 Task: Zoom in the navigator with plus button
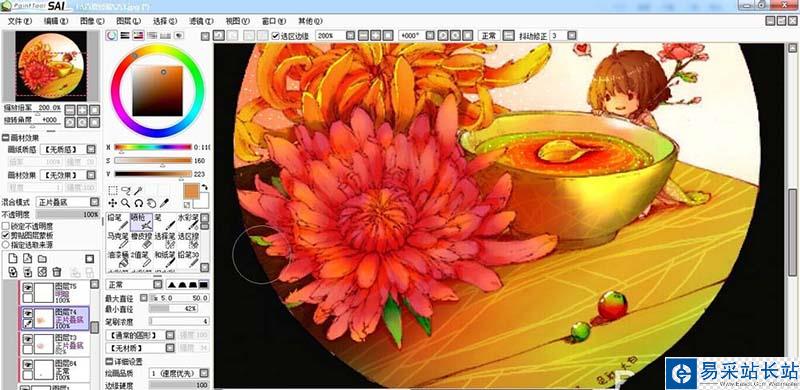tap(83, 110)
